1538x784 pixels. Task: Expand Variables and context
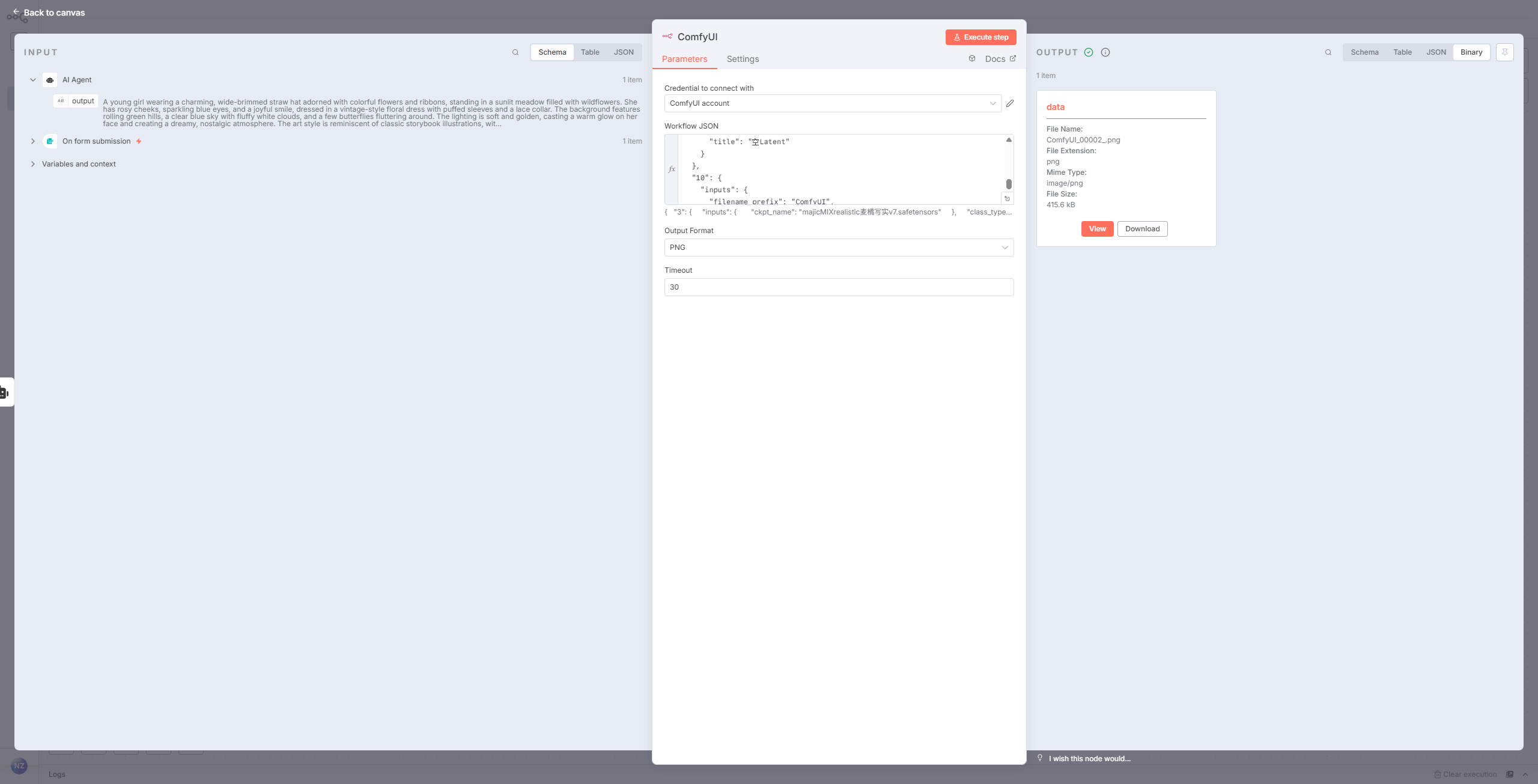point(33,164)
